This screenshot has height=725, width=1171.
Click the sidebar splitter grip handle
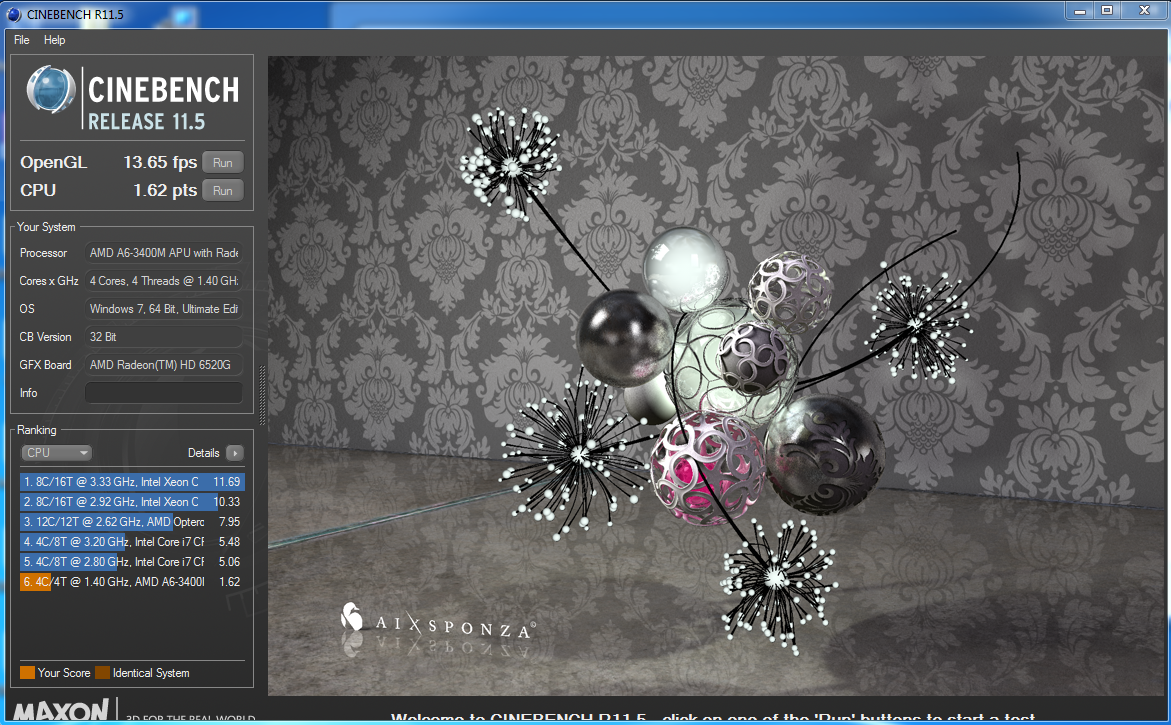261,395
